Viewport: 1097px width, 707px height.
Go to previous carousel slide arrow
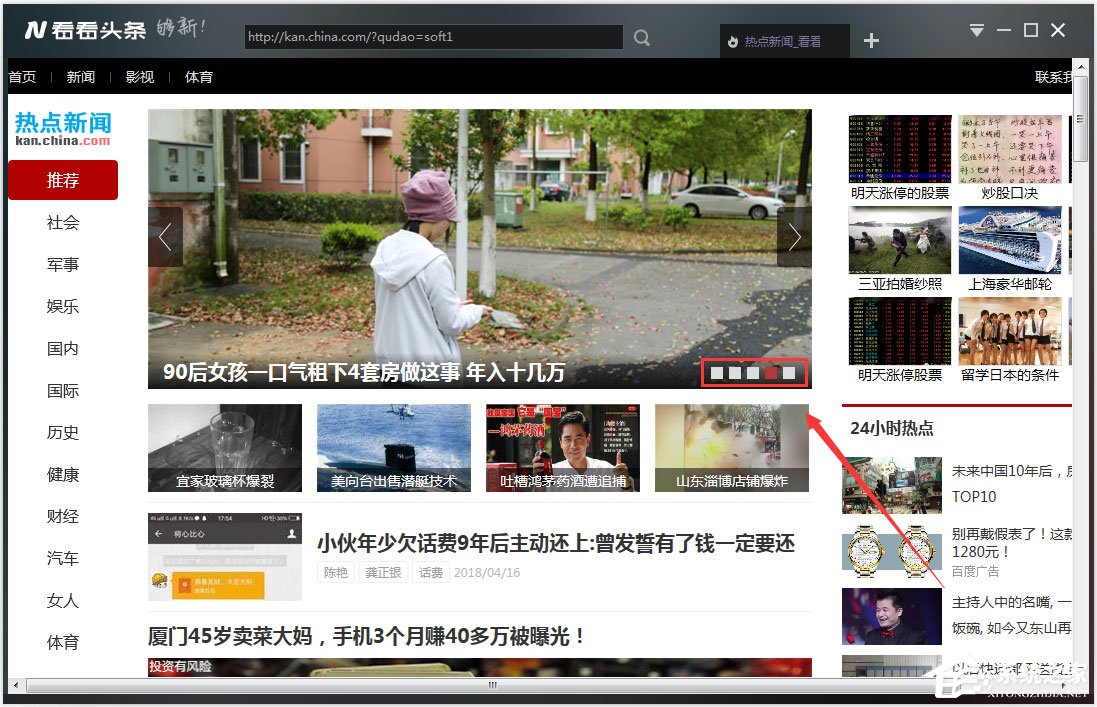pyautogui.click(x=165, y=237)
